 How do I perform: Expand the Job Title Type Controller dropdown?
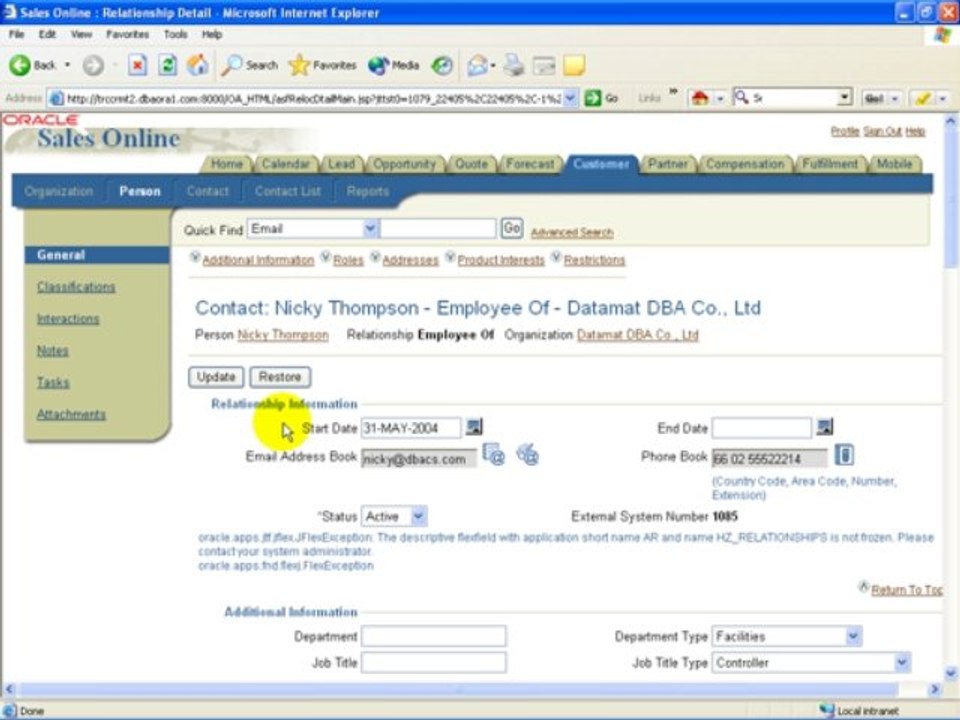point(902,662)
